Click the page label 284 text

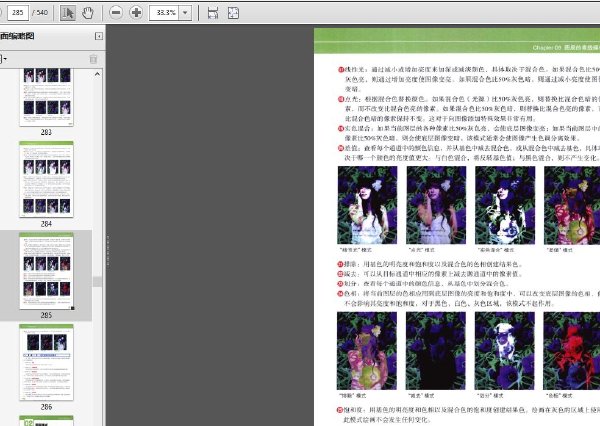tap(46, 224)
